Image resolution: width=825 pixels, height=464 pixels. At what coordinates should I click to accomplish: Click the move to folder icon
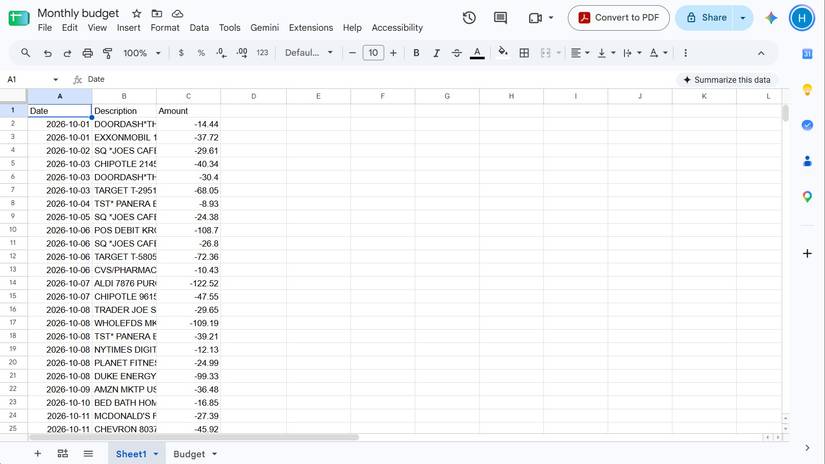(x=157, y=14)
